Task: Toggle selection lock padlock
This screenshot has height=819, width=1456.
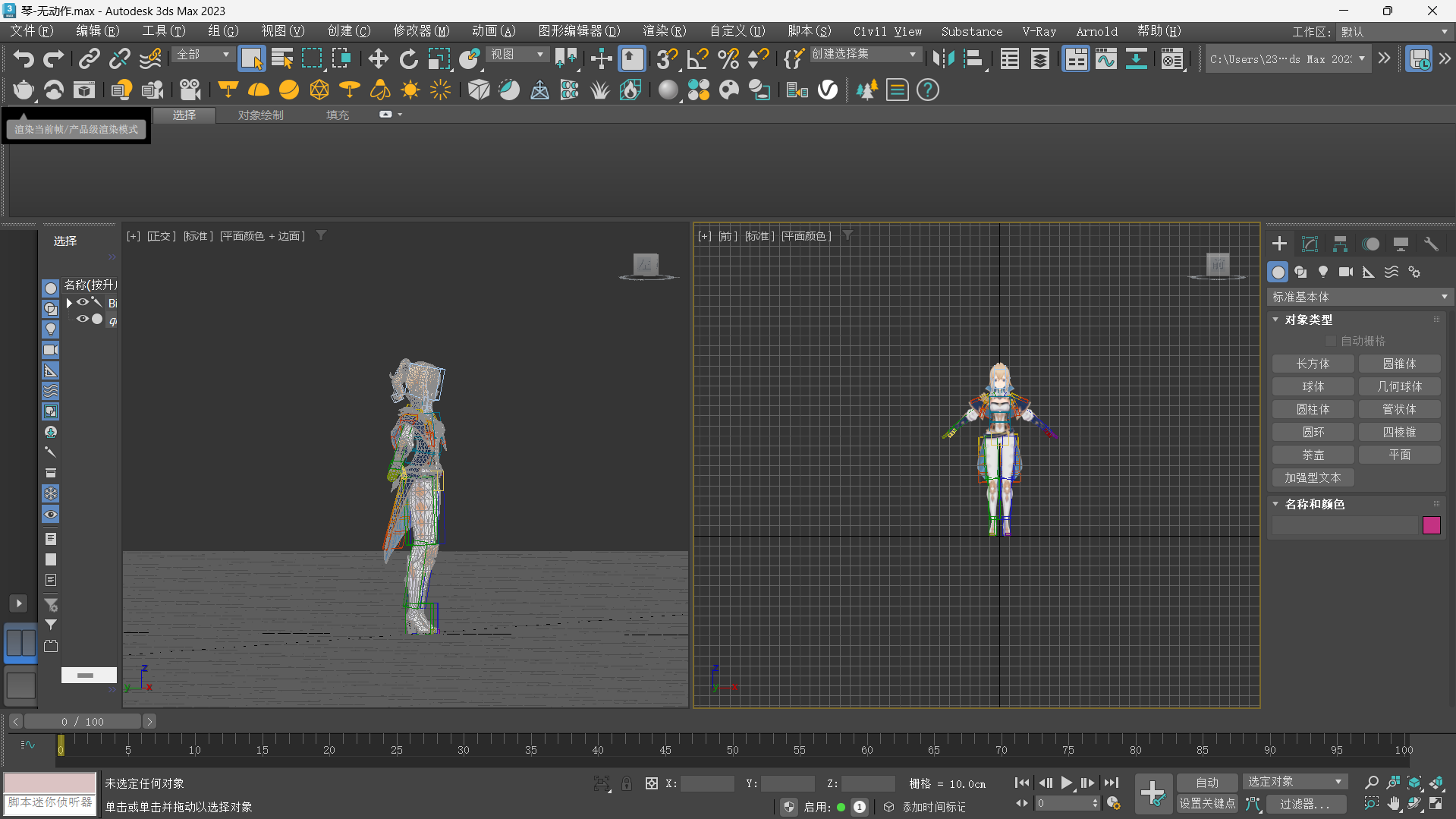Action: (x=627, y=783)
